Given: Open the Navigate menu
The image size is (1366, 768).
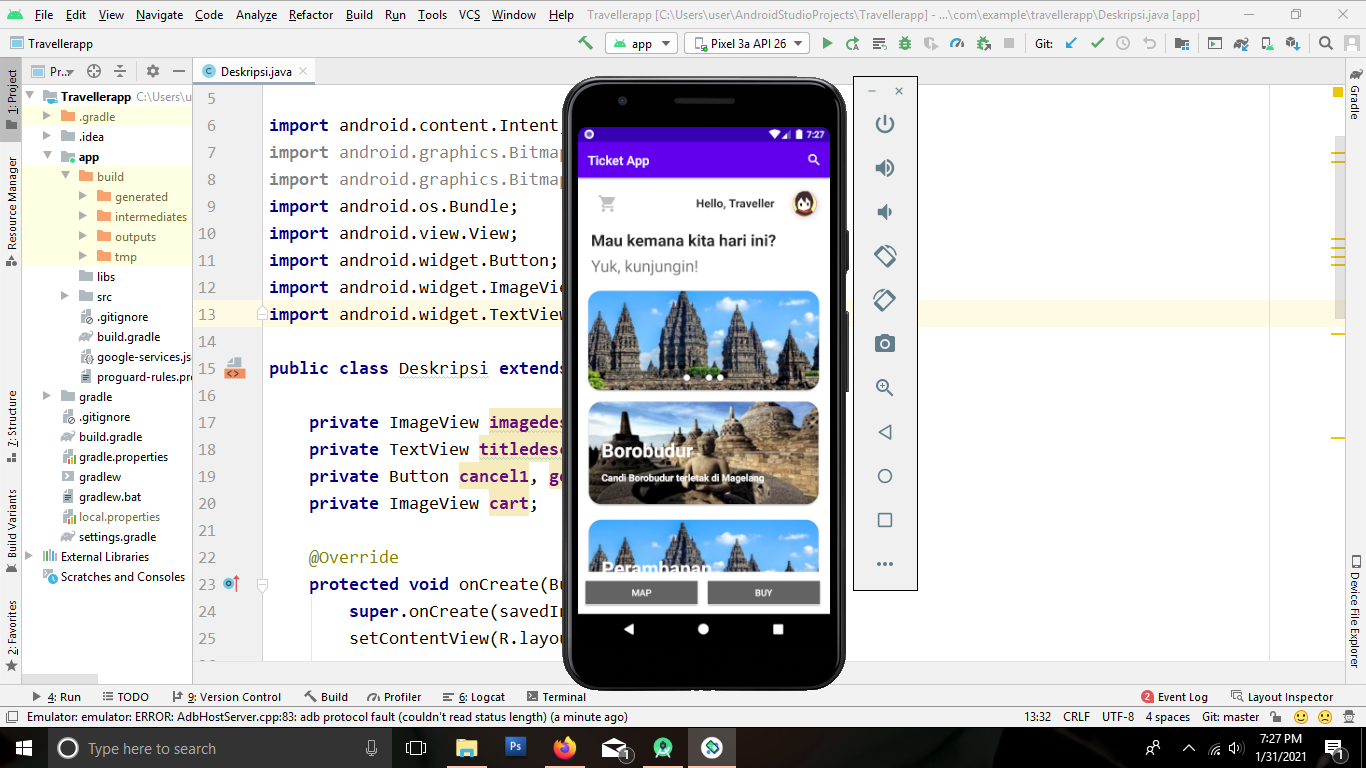Looking at the screenshot, I should click(x=160, y=15).
